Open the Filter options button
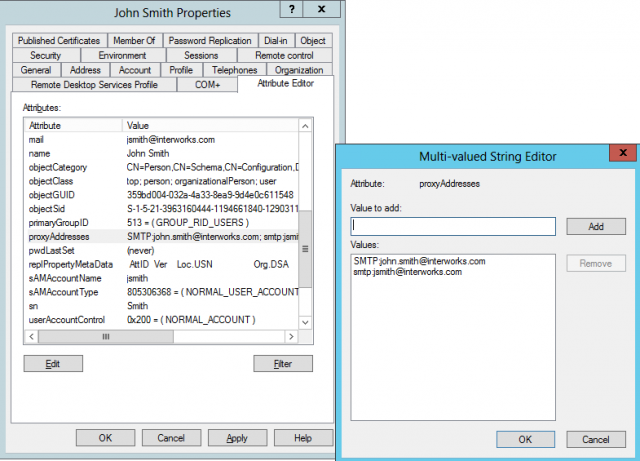 click(x=283, y=364)
